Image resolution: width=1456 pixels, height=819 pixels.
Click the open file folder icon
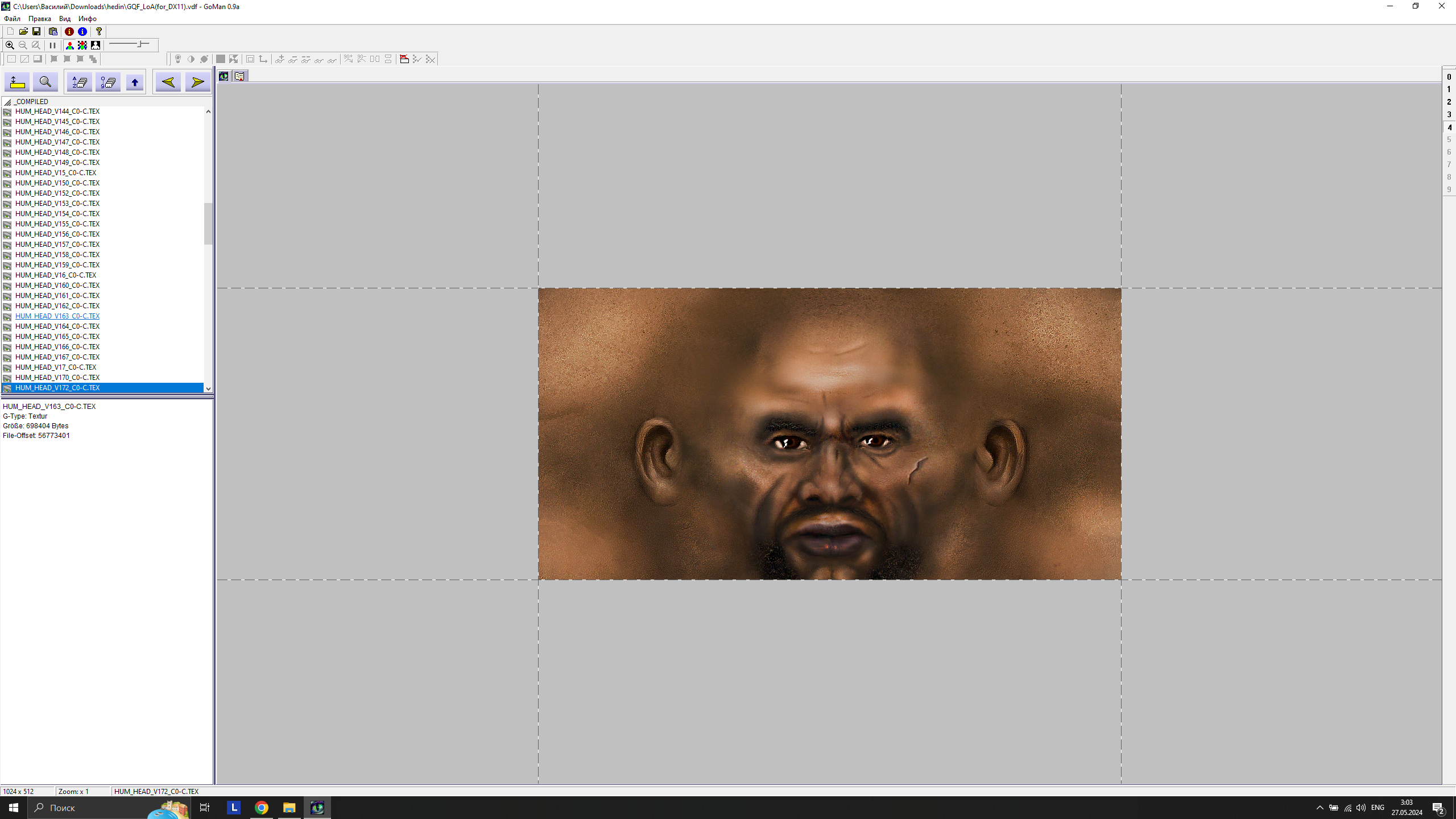click(x=23, y=31)
